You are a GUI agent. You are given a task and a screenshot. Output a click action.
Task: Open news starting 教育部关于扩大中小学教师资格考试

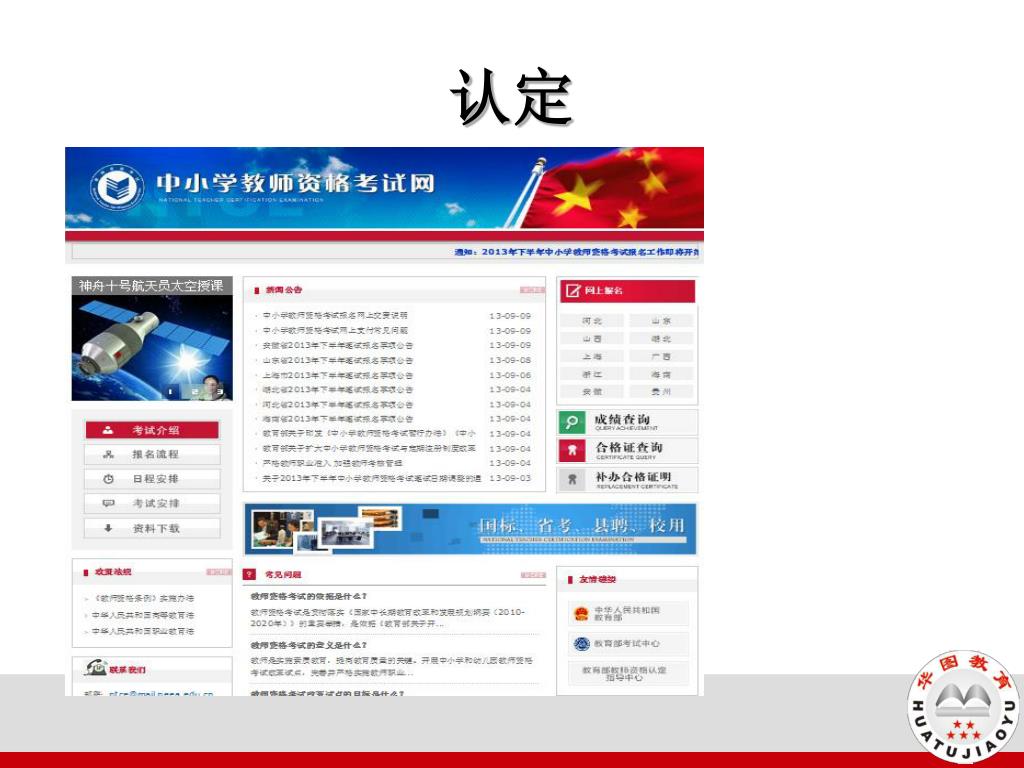coord(369,449)
